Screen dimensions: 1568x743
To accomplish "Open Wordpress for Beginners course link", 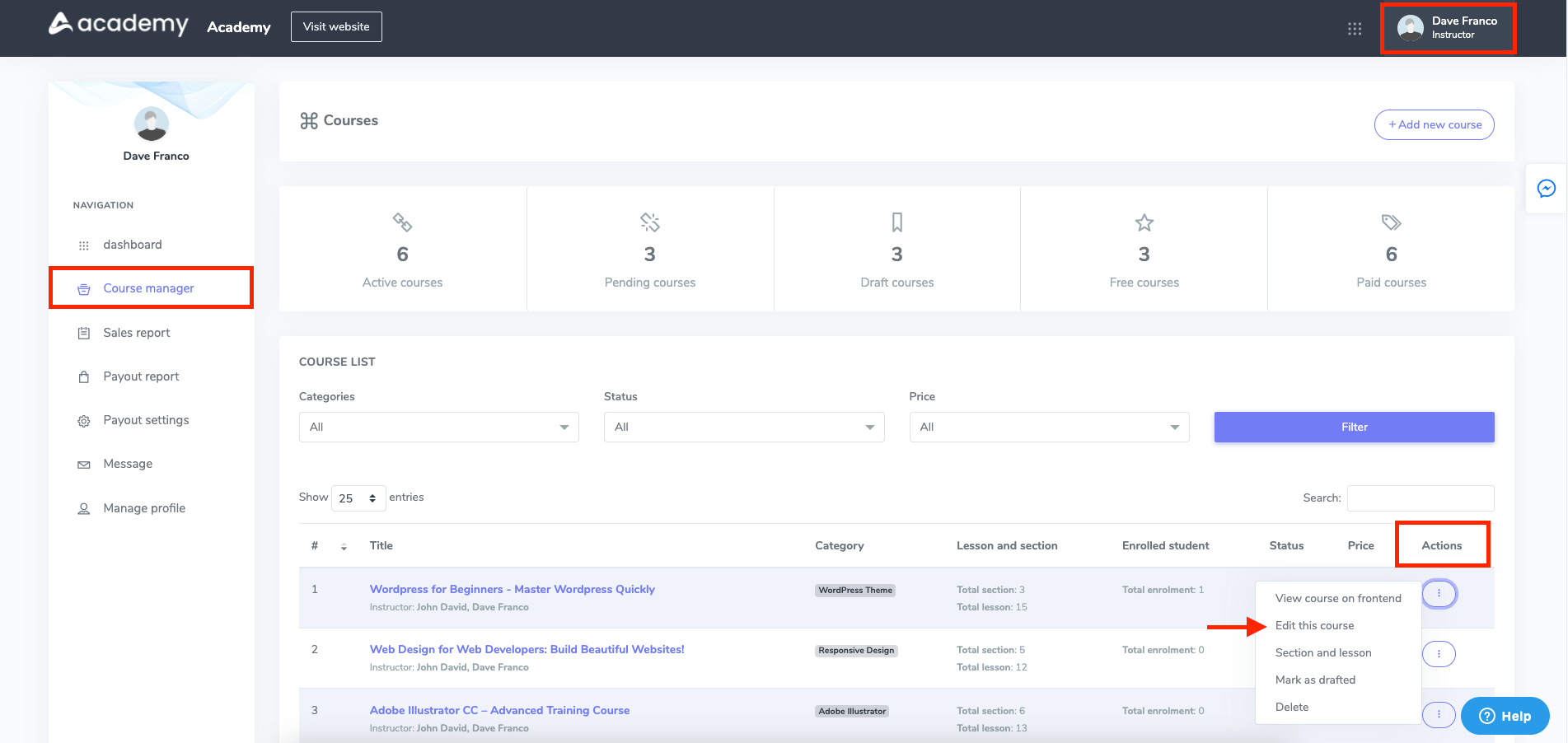I will click(512, 589).
